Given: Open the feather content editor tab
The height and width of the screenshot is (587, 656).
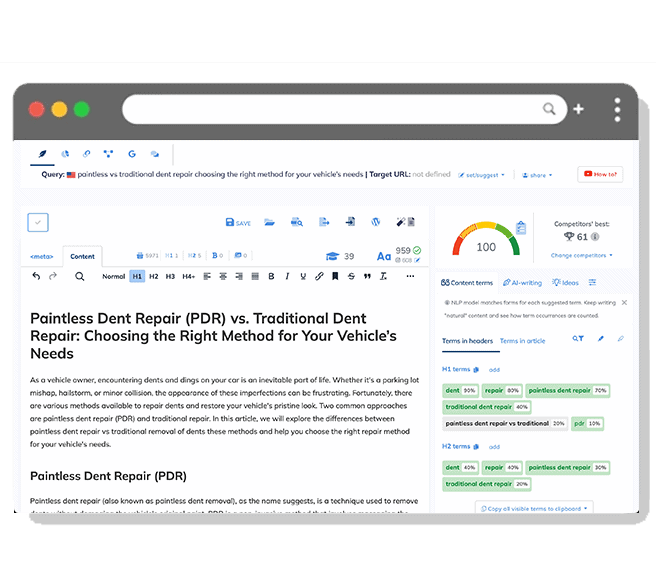Looking at the screenshot, I should tap(42, 154).
